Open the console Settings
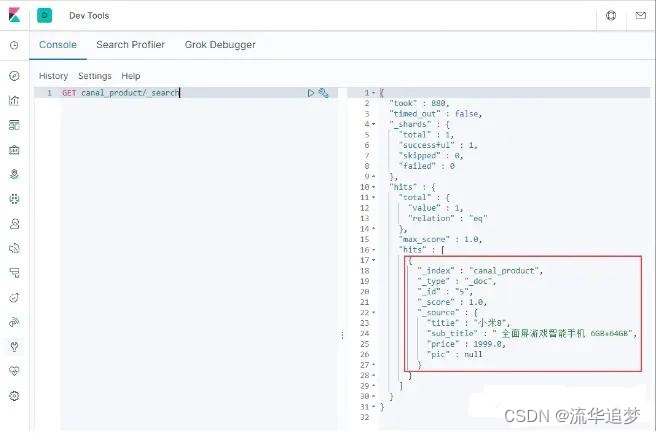The width and height of the screenshot is (656, 434). 95,76
